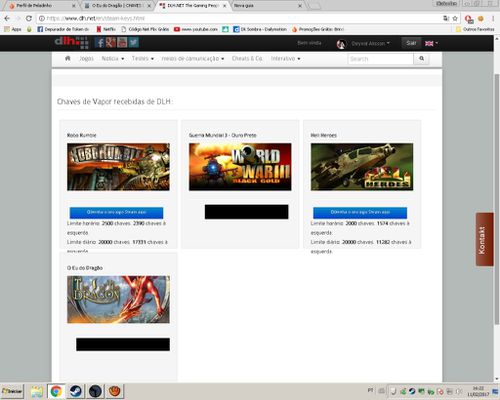Click the PT language indicator in tray
Viewport: 500px width, 400px height.
pos(370,390)
